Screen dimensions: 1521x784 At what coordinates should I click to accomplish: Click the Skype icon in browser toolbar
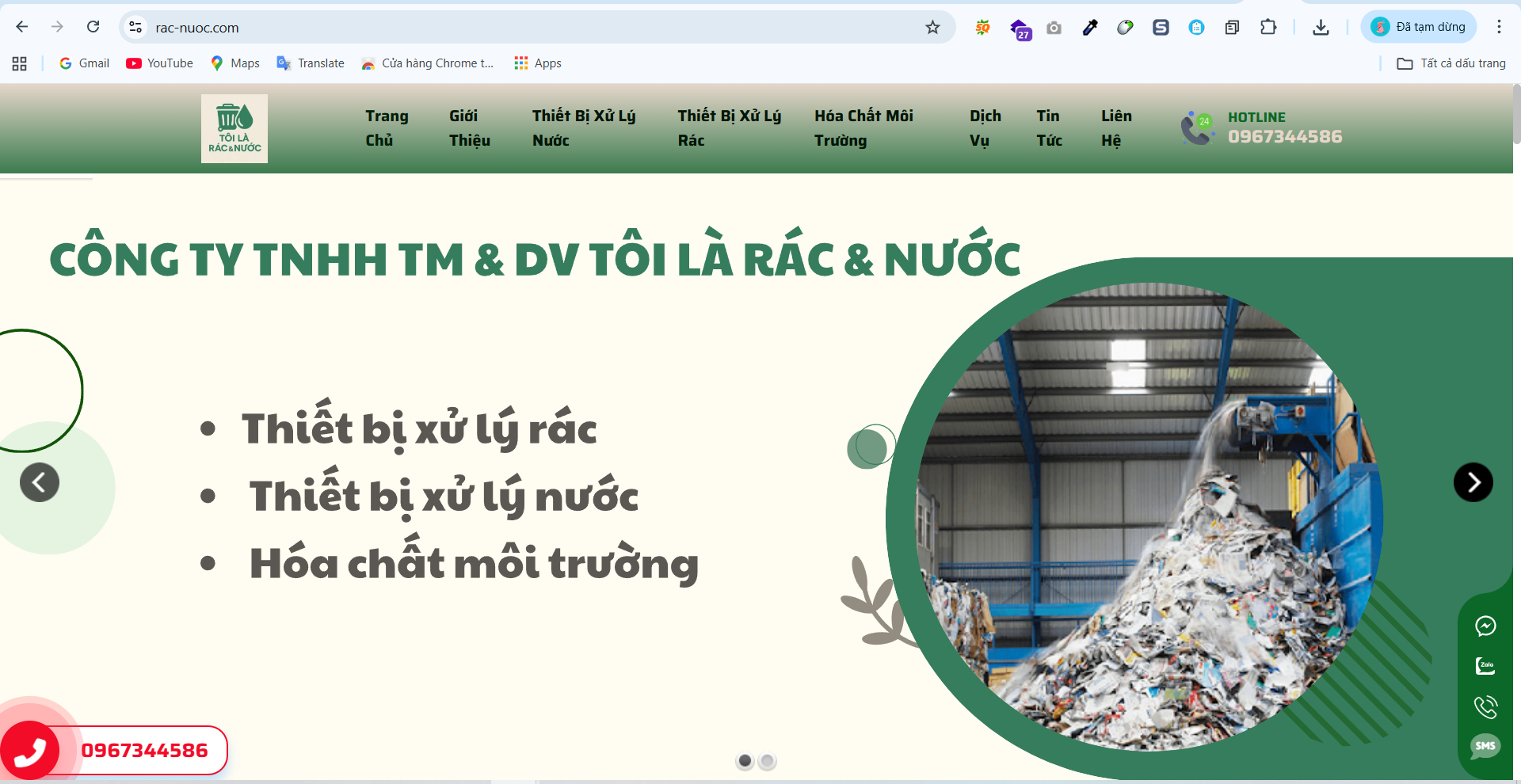[x=1161, y=27]
